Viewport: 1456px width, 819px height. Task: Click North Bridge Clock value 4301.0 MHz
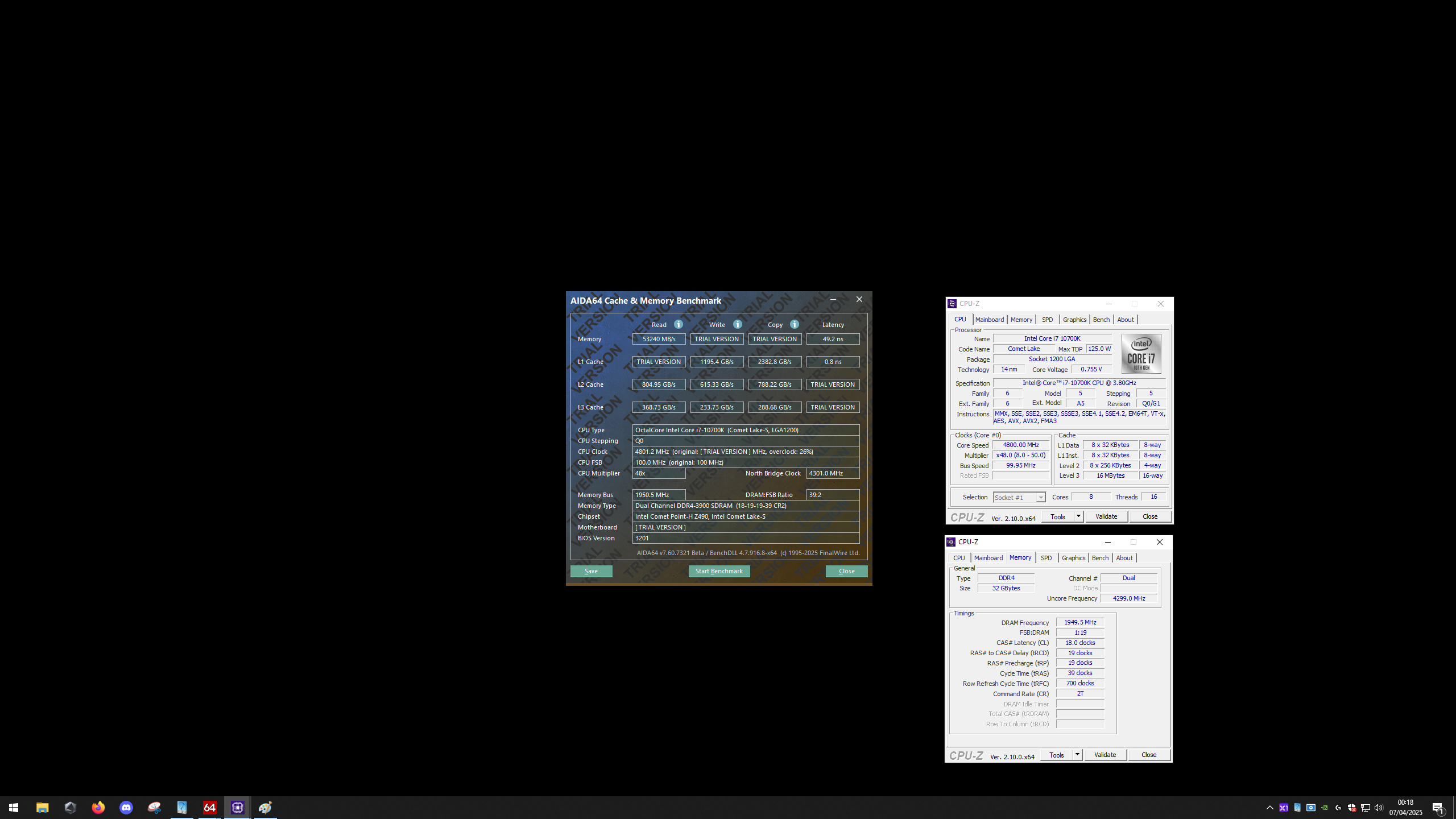[x=833, y=473]
